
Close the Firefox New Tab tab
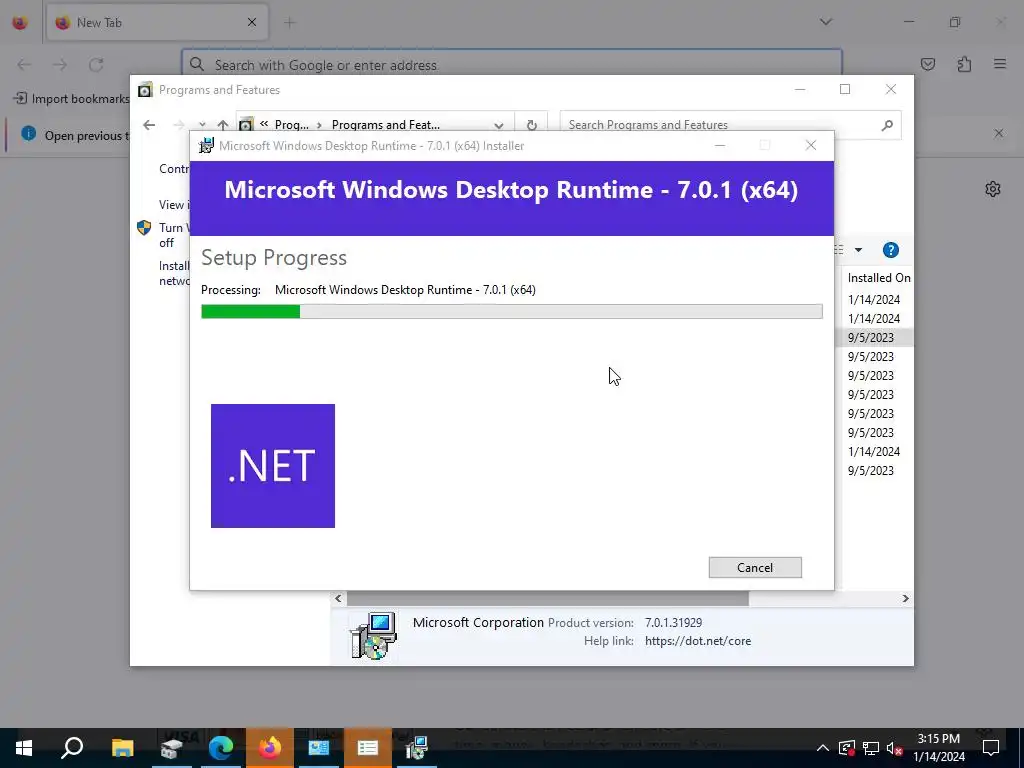click(x=252, y=22)
